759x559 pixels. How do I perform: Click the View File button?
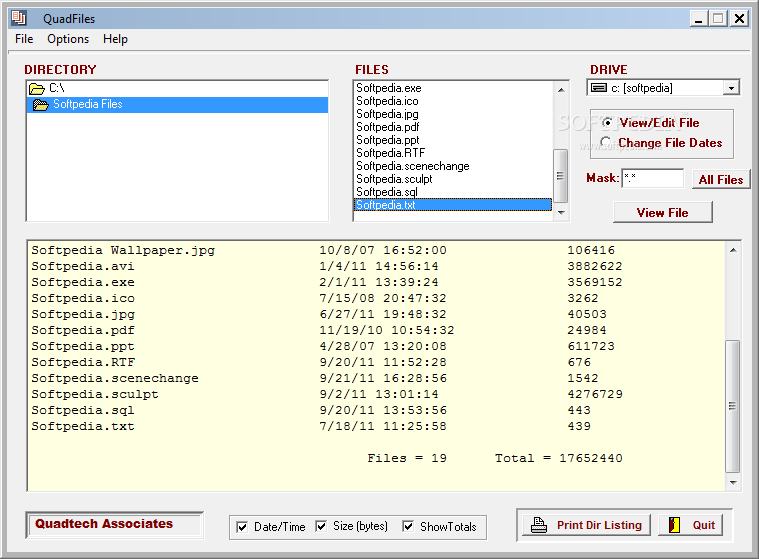662,212
